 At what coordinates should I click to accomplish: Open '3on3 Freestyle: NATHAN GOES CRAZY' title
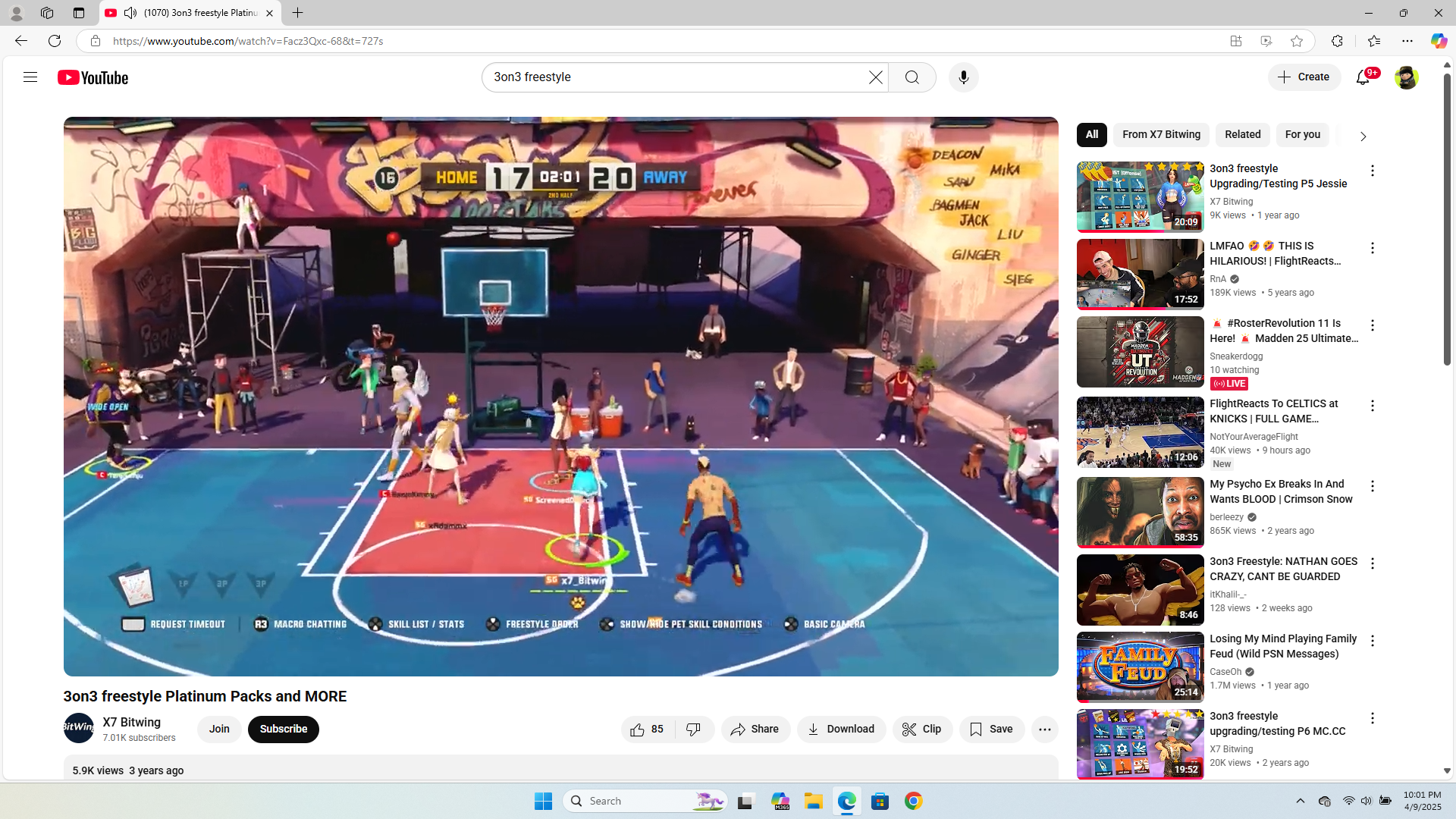(1284, 569)
